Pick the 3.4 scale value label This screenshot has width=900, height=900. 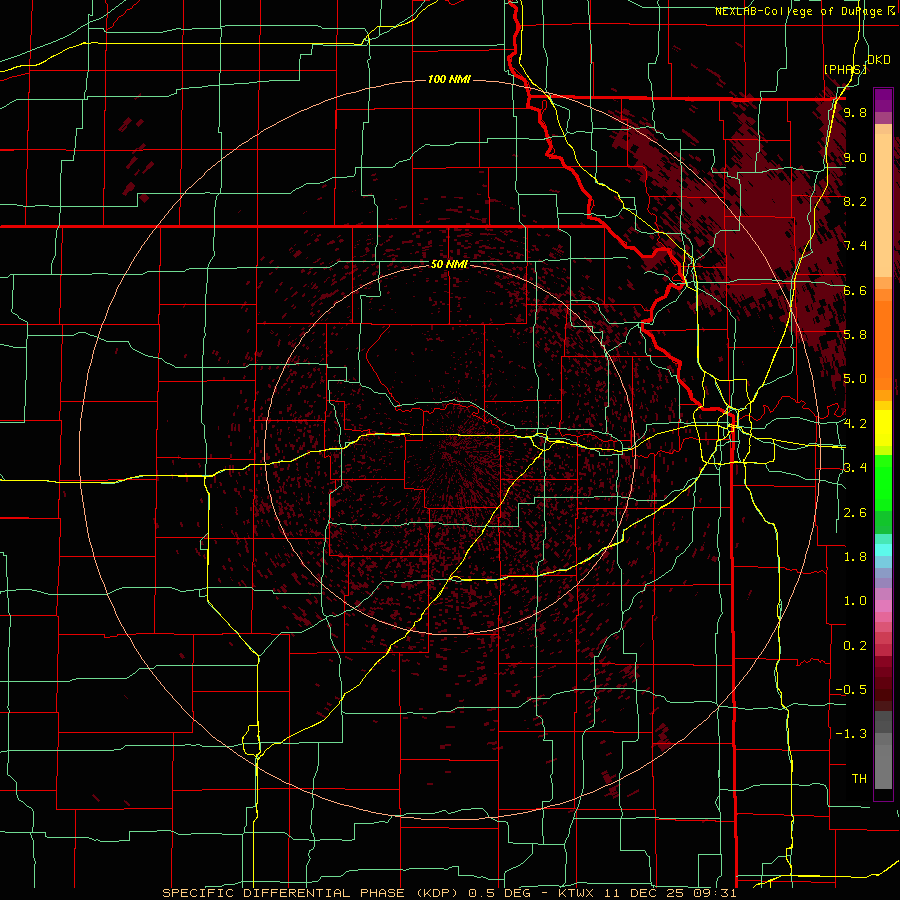click(x=855, y=468)
